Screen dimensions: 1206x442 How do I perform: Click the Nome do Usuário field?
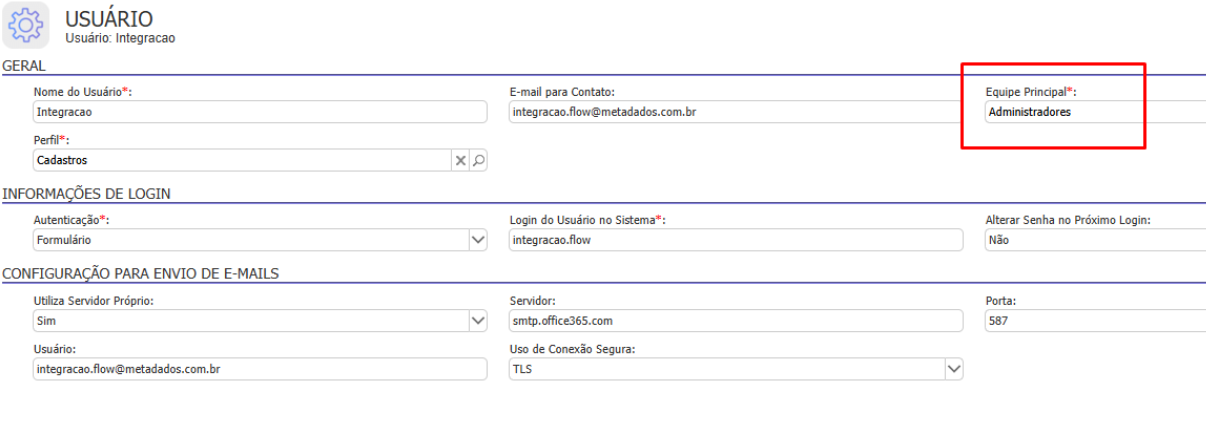260,112
